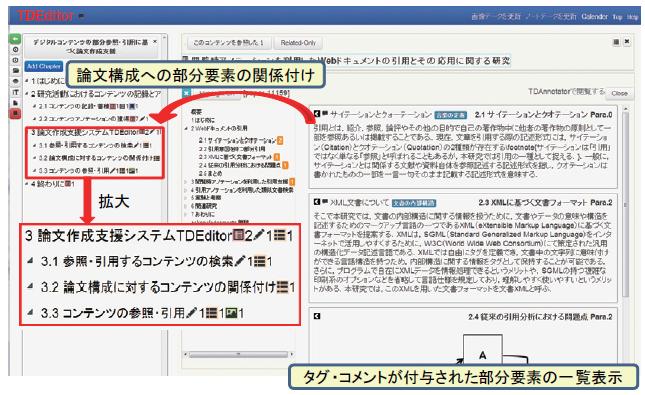The width and height of the screenshot is (645, 395).
Task: Click the X at panel top right
Action: click(627, 42)
